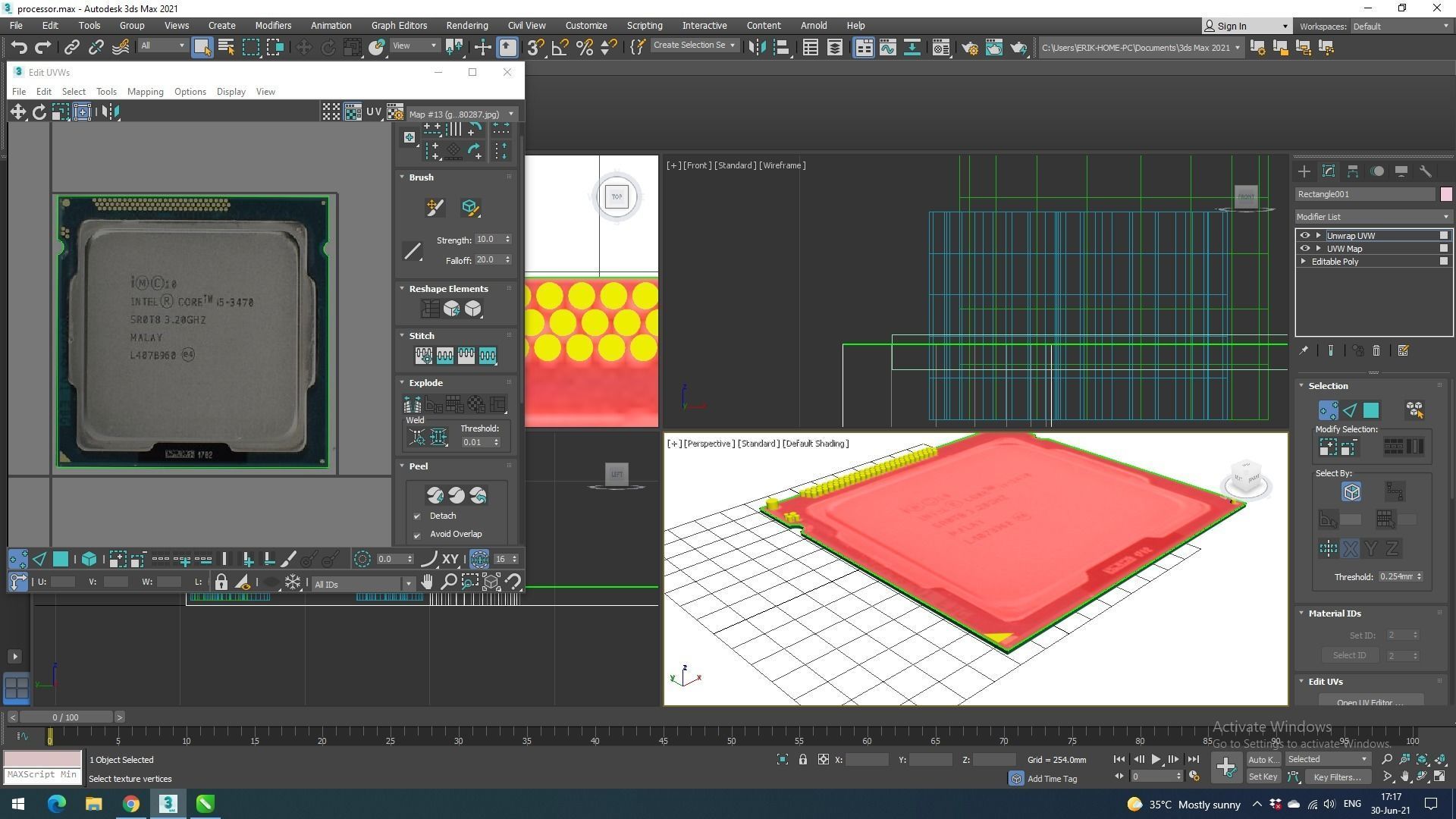Click the Undo arrow in main toolbar
Image resolution: width=1456 pixels, height=819 pixels.
(19, 47)
